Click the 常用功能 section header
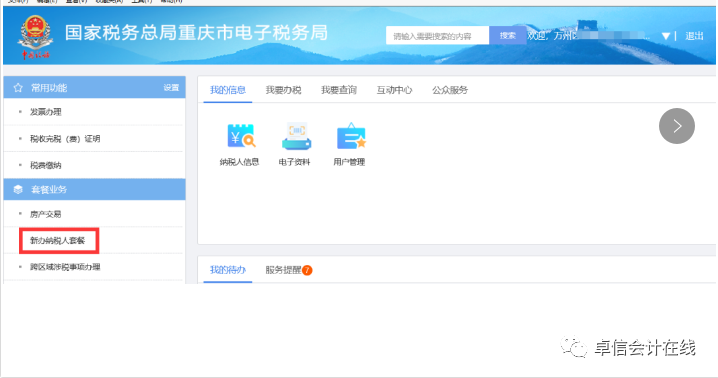 94,88
